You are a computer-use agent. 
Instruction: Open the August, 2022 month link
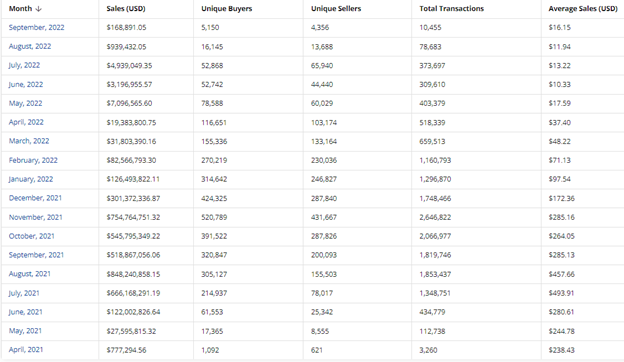tap(30, 46)
